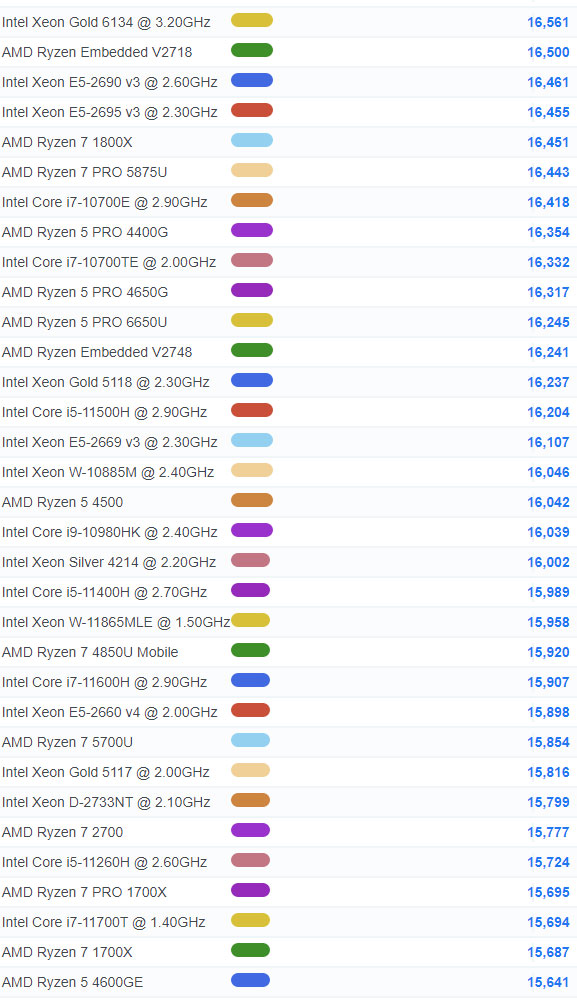This screenshot has height=1000, width=577.
Task: Select AMD Ryzen 5 4600GE name
Action: [72, 982]
